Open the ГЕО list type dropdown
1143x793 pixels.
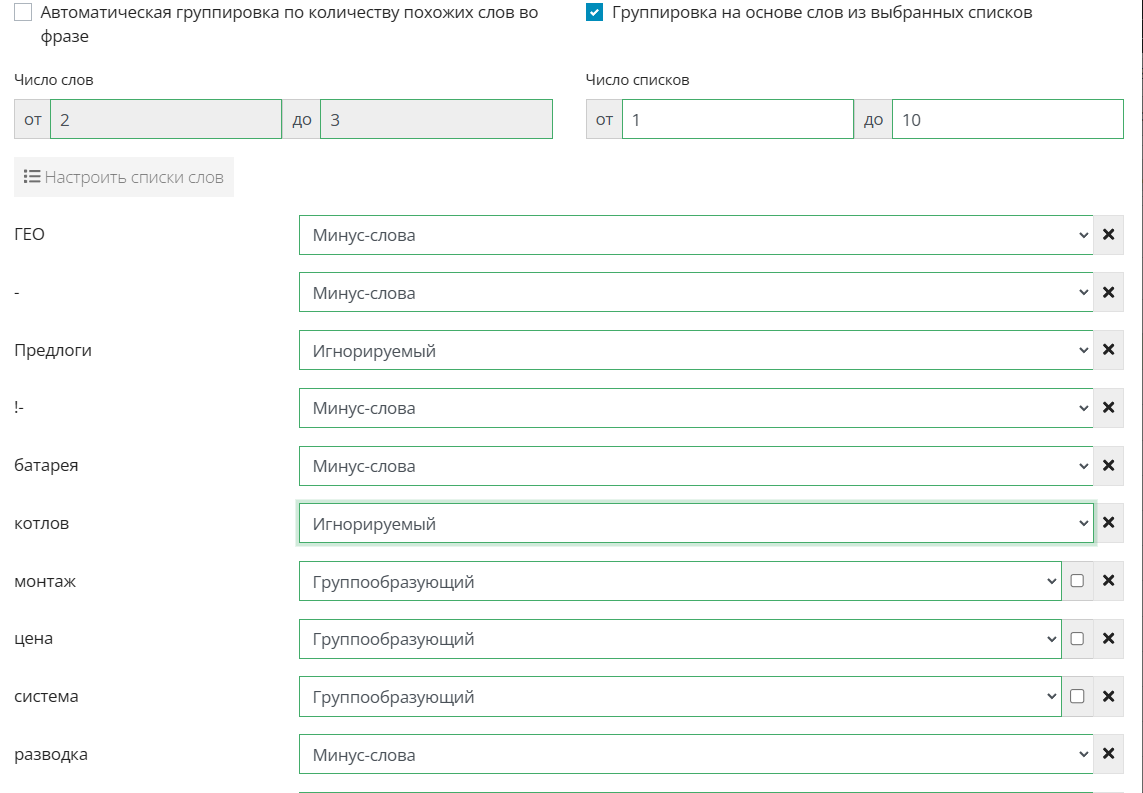point(695,235)
